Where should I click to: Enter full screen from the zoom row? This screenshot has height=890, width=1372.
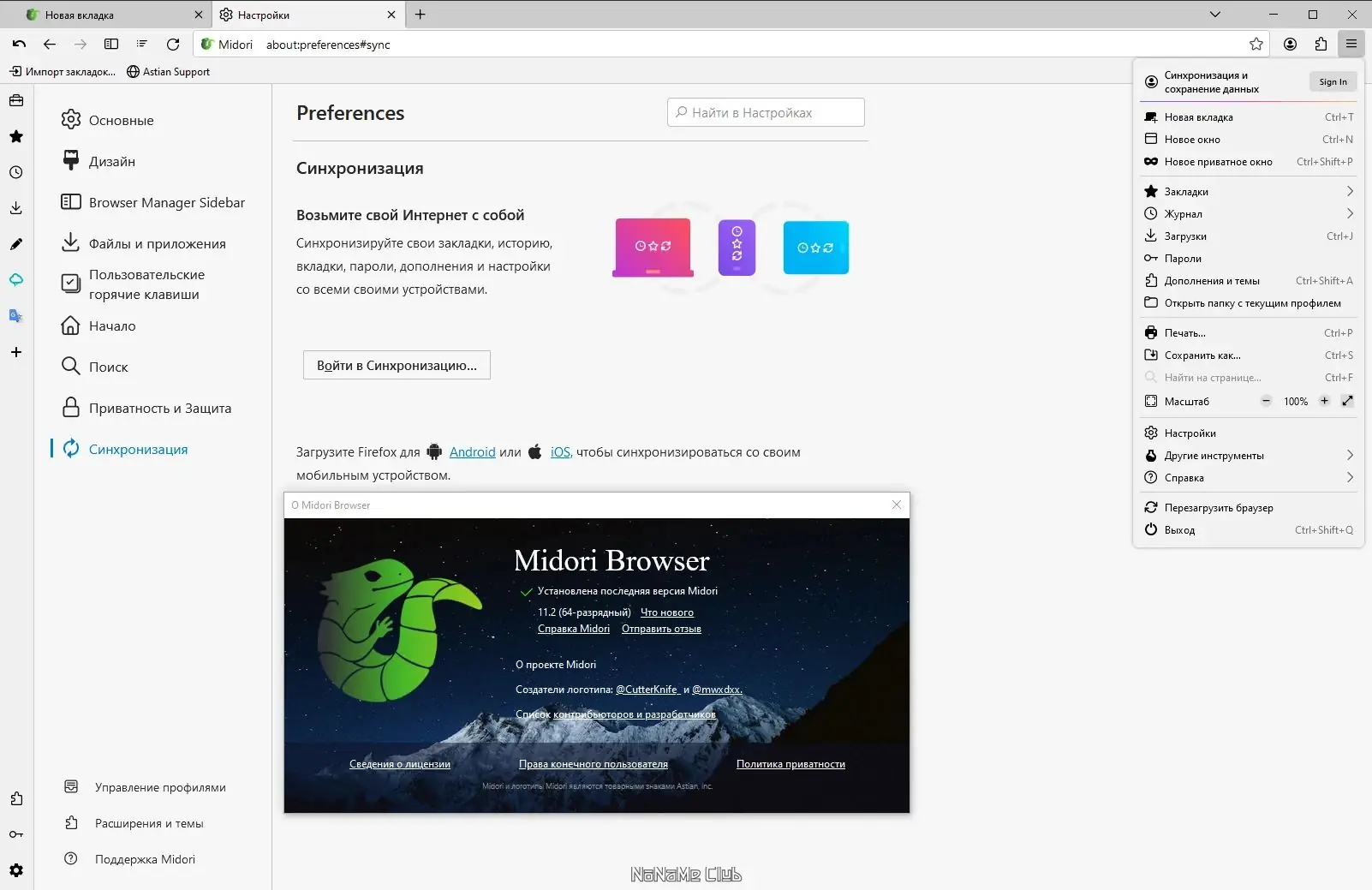(x=1347, y=401)
